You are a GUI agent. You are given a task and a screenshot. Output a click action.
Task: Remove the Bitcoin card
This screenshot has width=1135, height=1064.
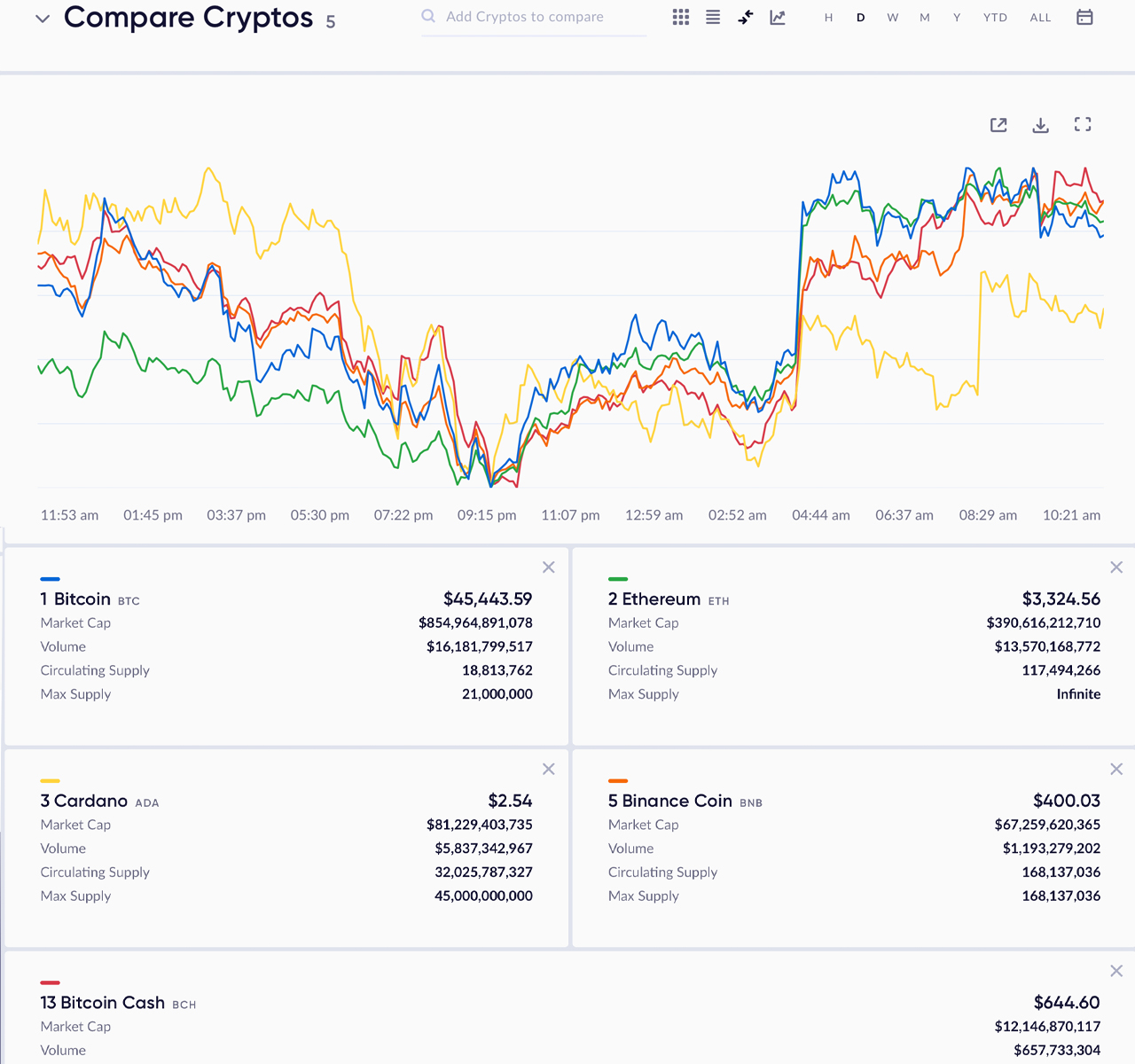pos(549,567)
